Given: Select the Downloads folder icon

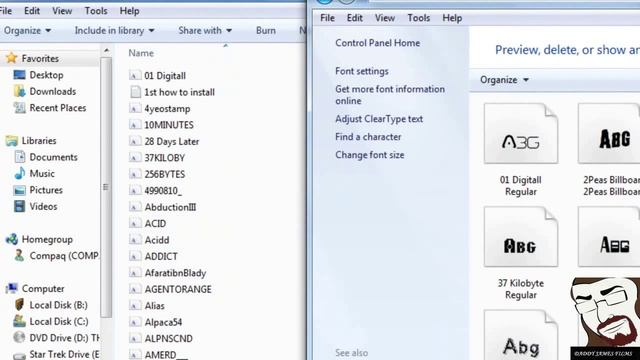Looking at the screenshot, I should (x=19, y=91).
